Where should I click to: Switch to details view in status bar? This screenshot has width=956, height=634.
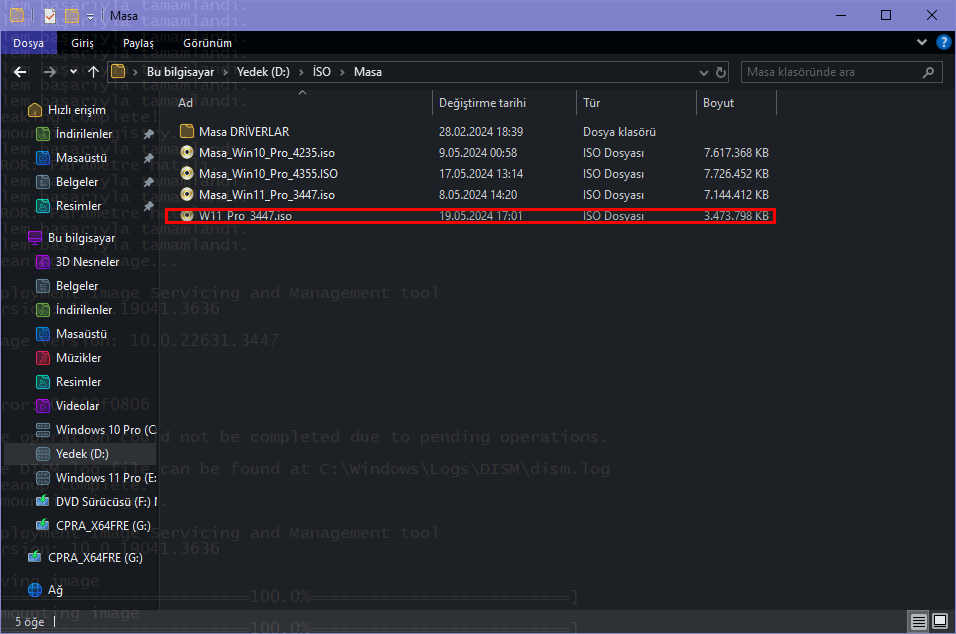pyautogui.click(x=918, y=621)
